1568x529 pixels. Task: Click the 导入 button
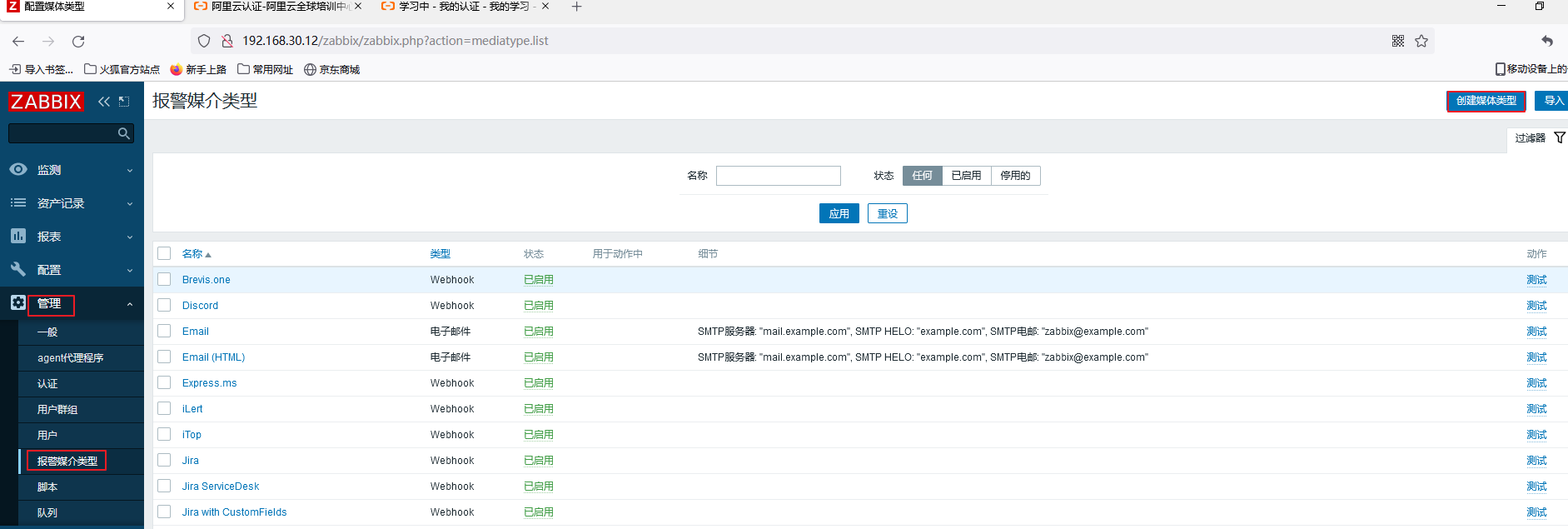pyautogui.click(x=1552, y=101)
